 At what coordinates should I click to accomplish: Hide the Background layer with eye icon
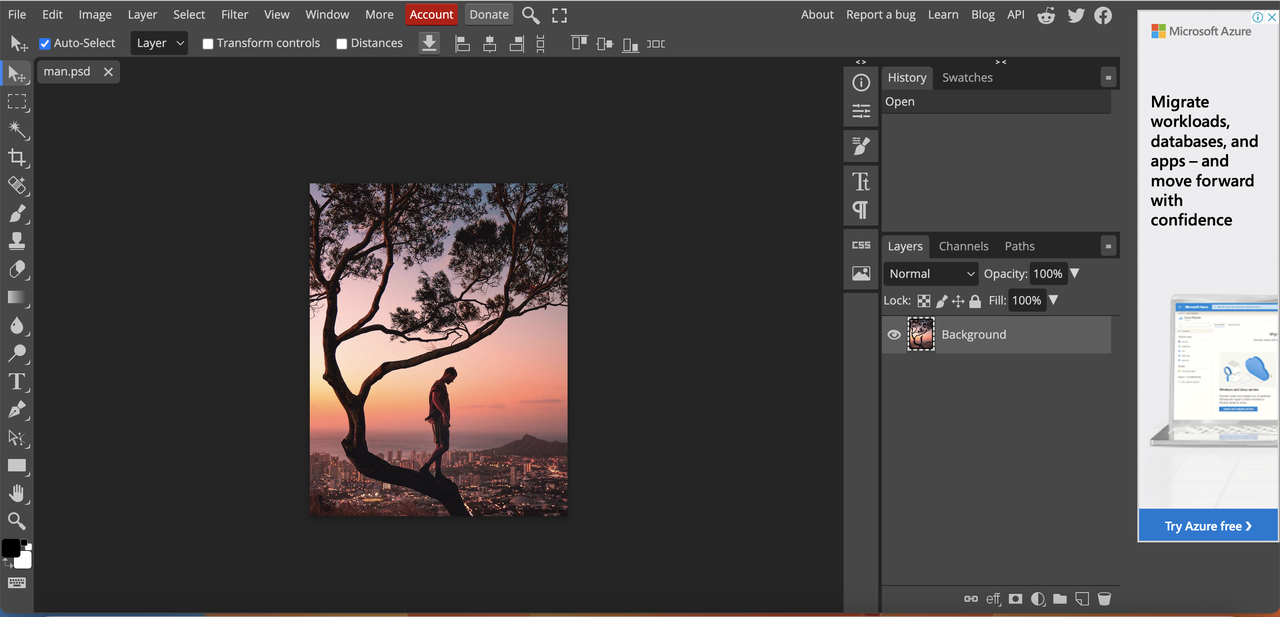pos(894,335)
